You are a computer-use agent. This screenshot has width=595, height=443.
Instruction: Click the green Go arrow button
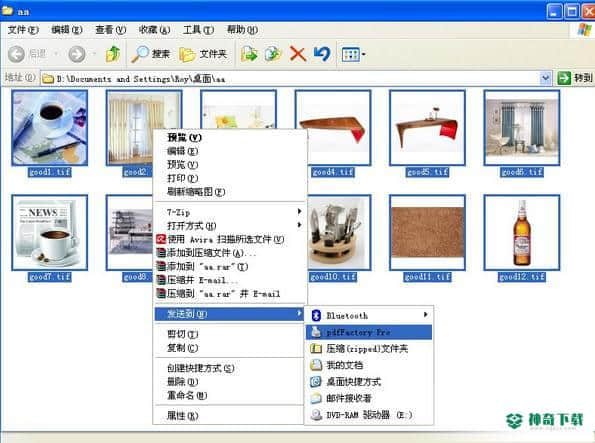(x=564, y=78)
